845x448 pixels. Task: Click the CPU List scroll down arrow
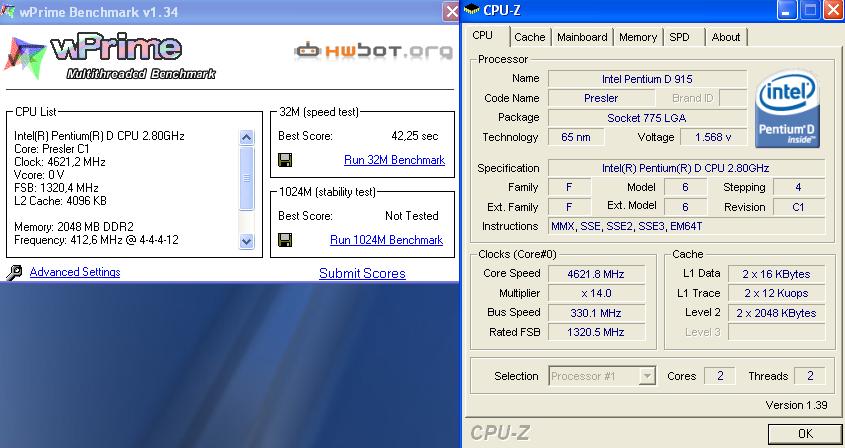(246, 241)
